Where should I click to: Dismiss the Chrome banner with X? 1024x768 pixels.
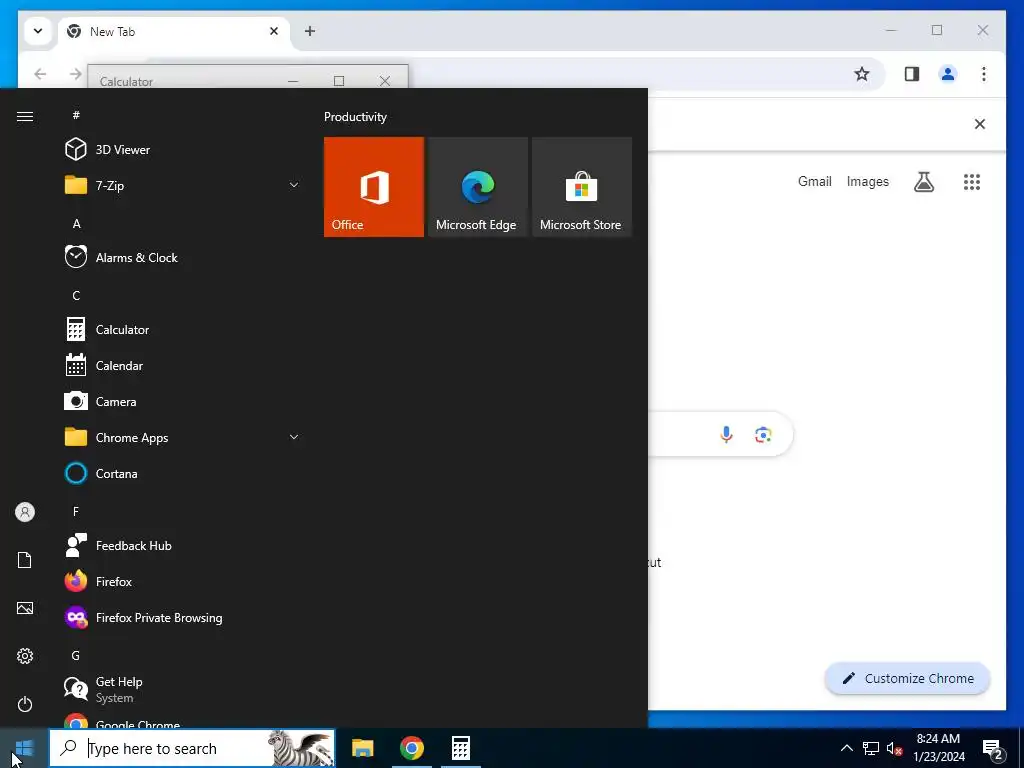click(x=980, y=124)
